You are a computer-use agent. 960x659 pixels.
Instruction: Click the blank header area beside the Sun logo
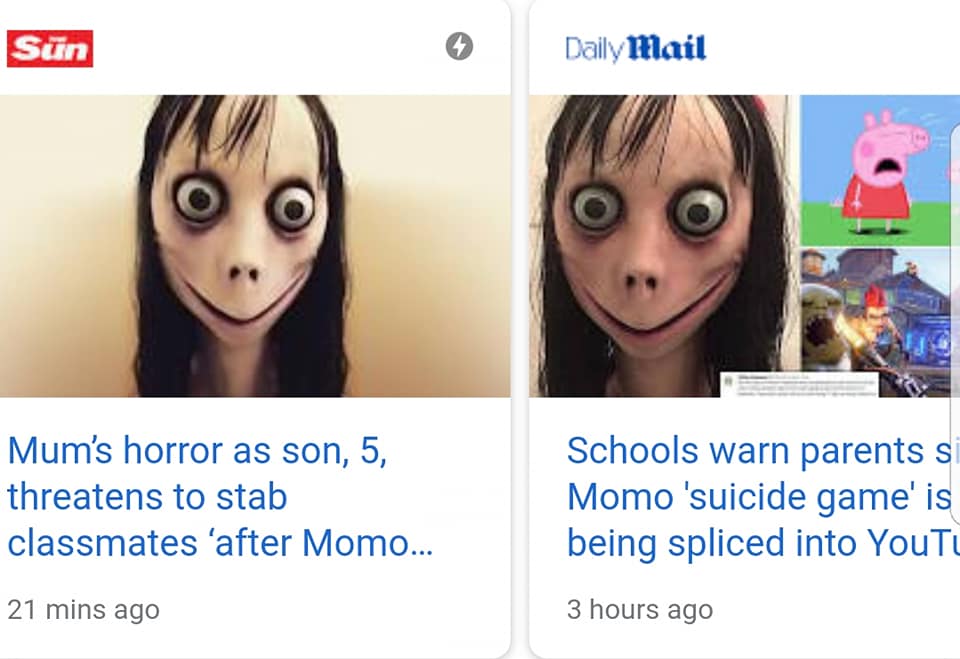269,48
